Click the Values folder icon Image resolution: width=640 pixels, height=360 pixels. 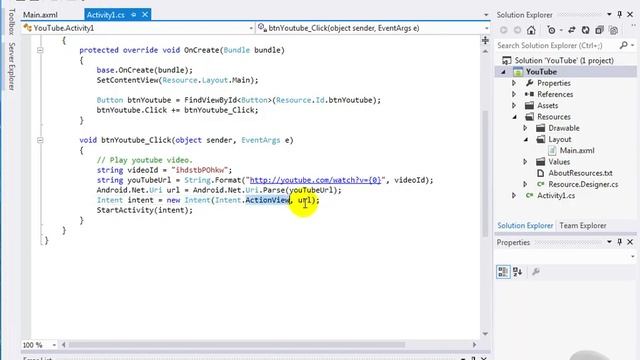point(540,162)
